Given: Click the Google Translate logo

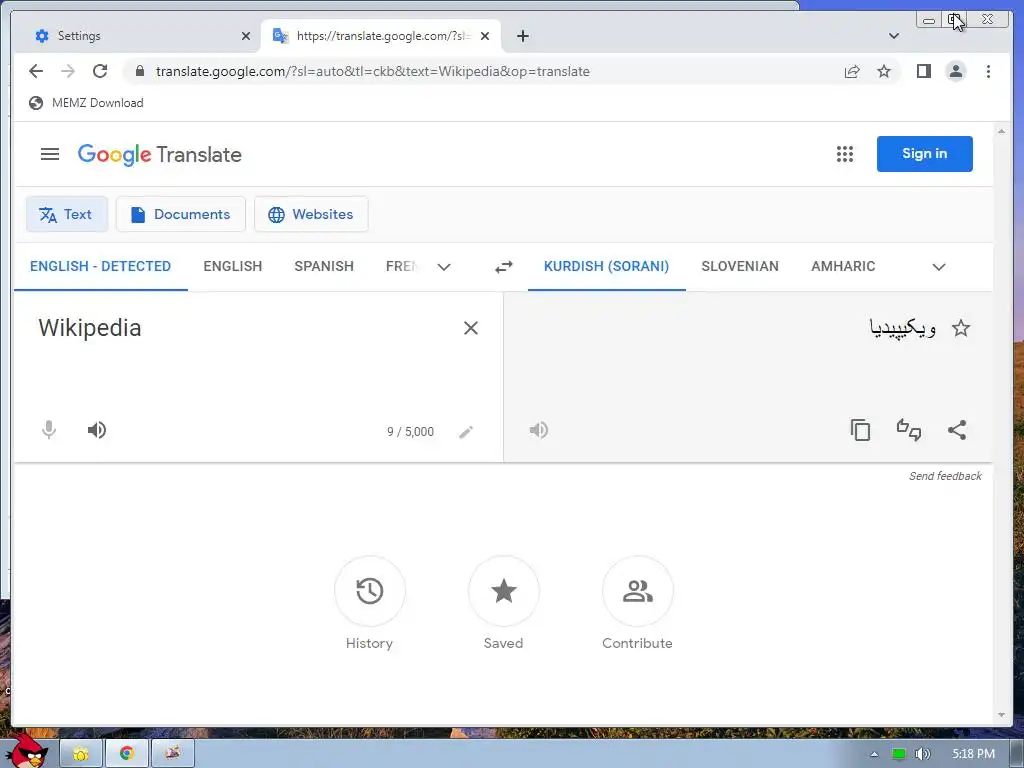Looking at the screenshot, I should (x=159, y=155).
